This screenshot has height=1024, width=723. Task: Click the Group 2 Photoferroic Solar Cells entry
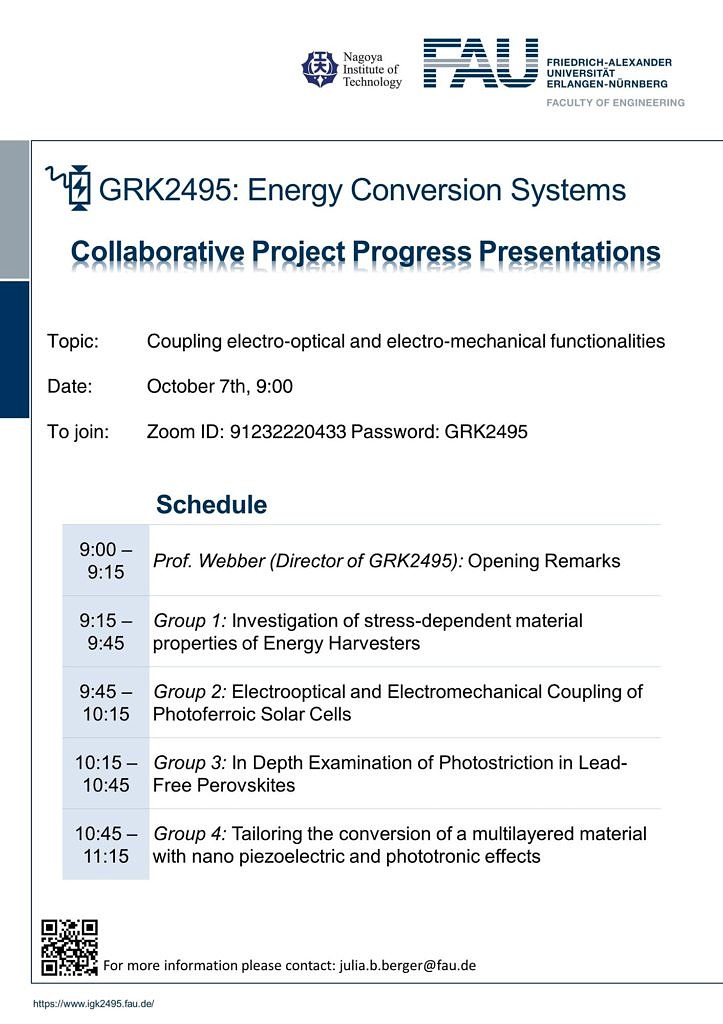pyautogui.click(x=397, y=703)
